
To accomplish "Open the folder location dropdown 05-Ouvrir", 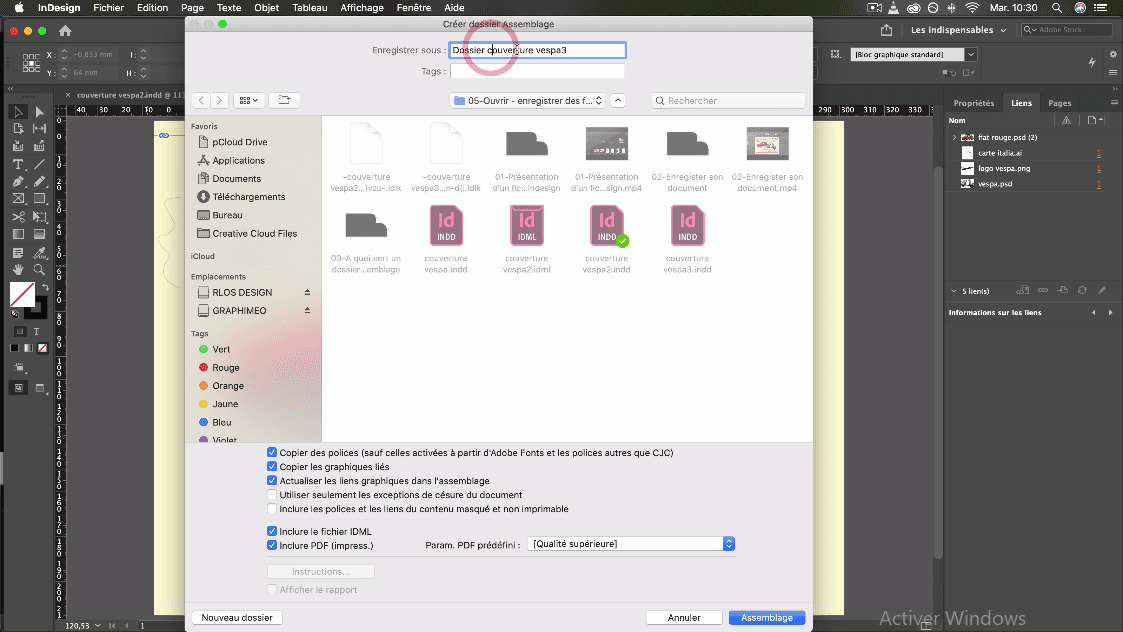I will pos(528,101).
